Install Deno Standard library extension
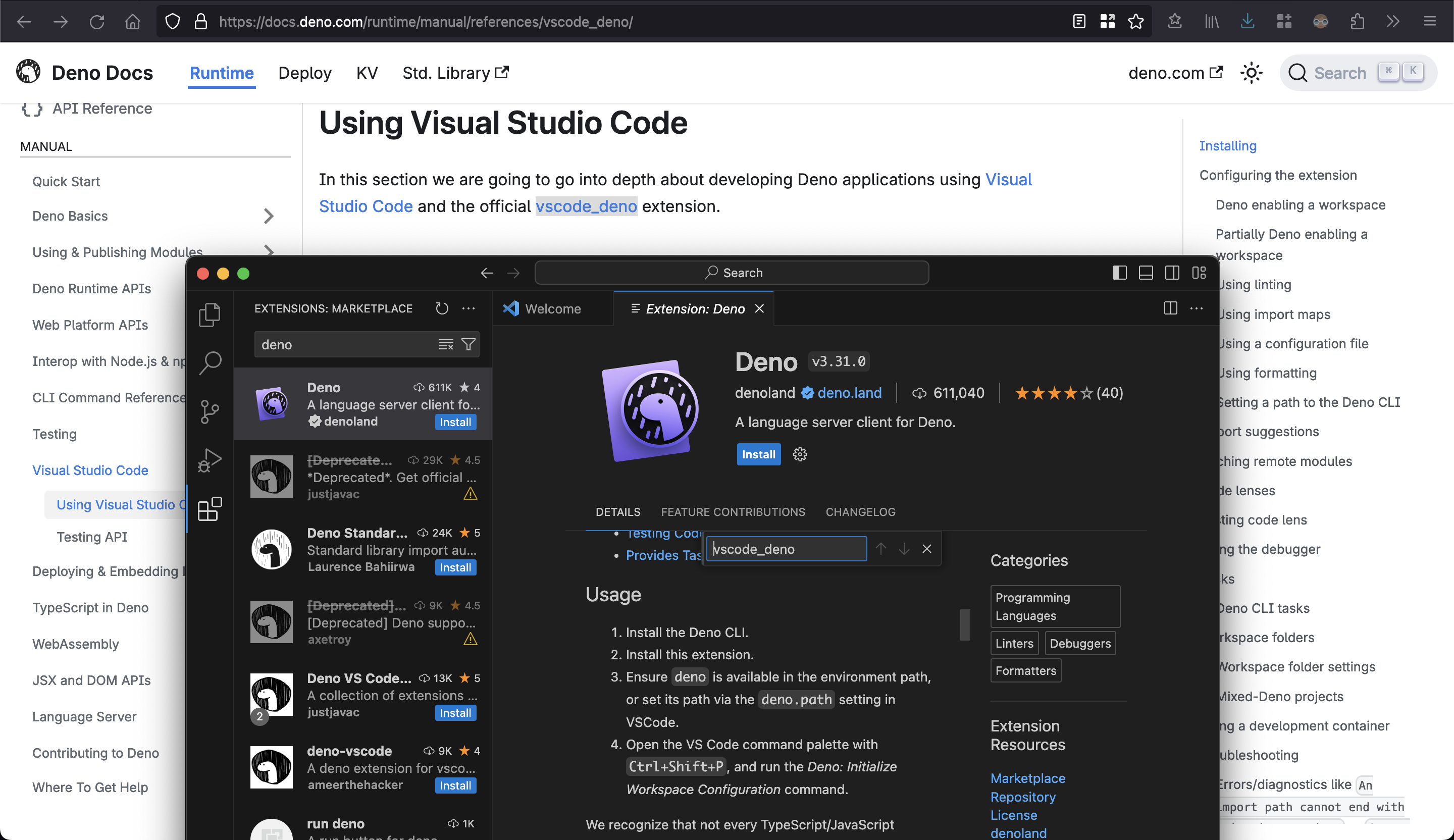The height and width of the screenshot is (840, 1454). pyautogui.click(x=455, y=568)
